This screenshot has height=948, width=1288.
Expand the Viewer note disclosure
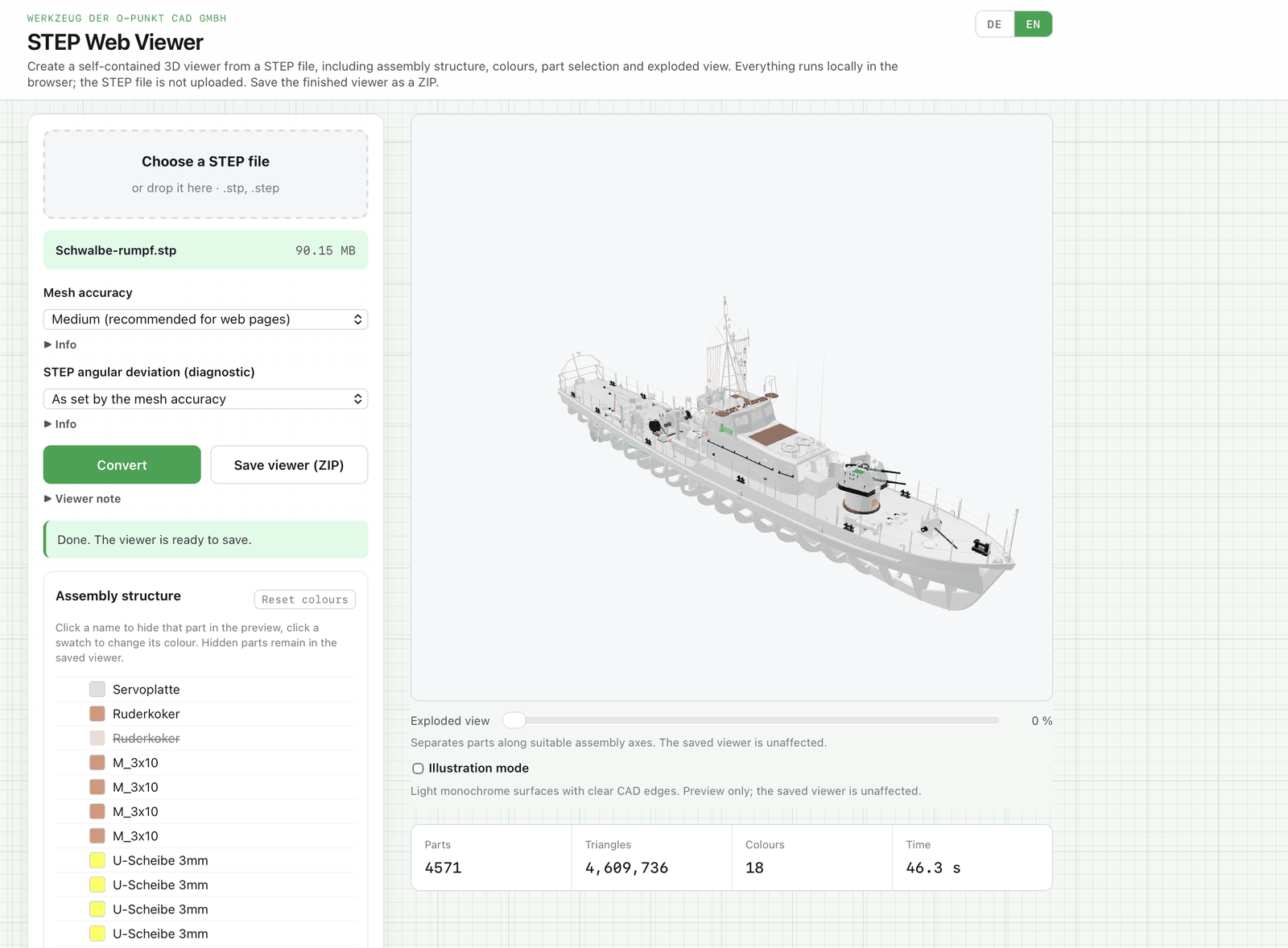click(x=82, y=499)
